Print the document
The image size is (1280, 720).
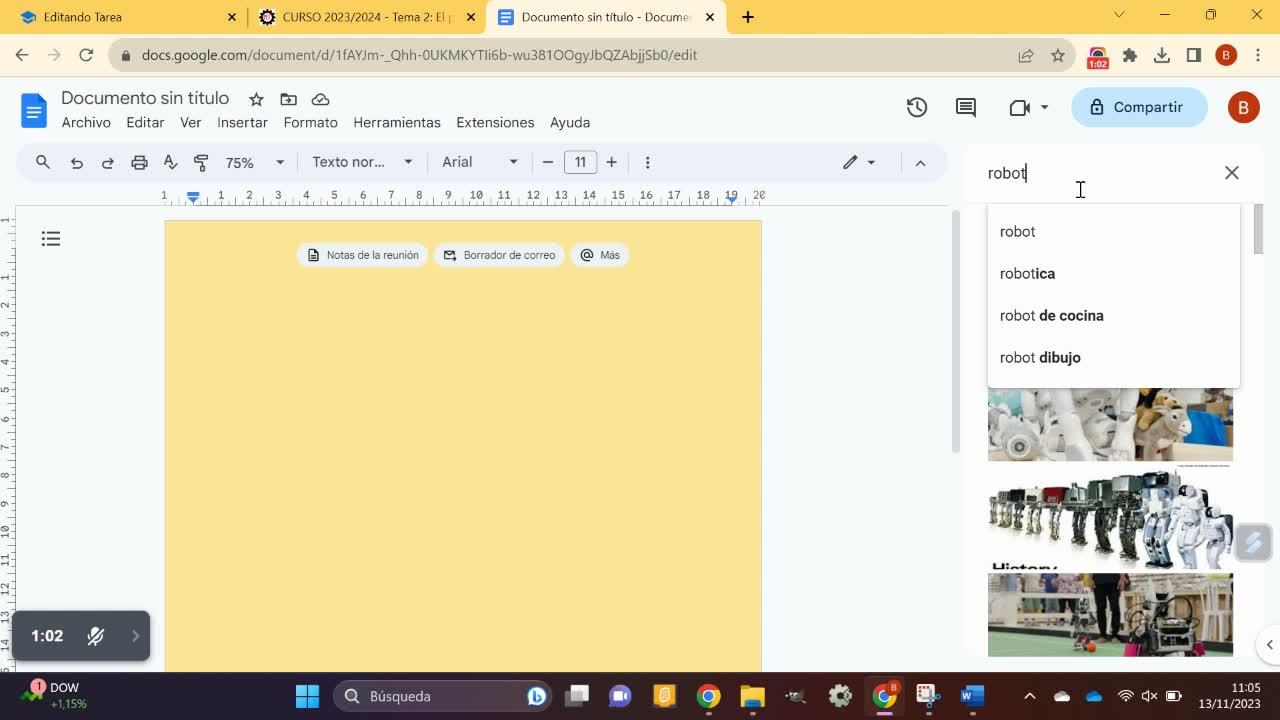(139, 162)
